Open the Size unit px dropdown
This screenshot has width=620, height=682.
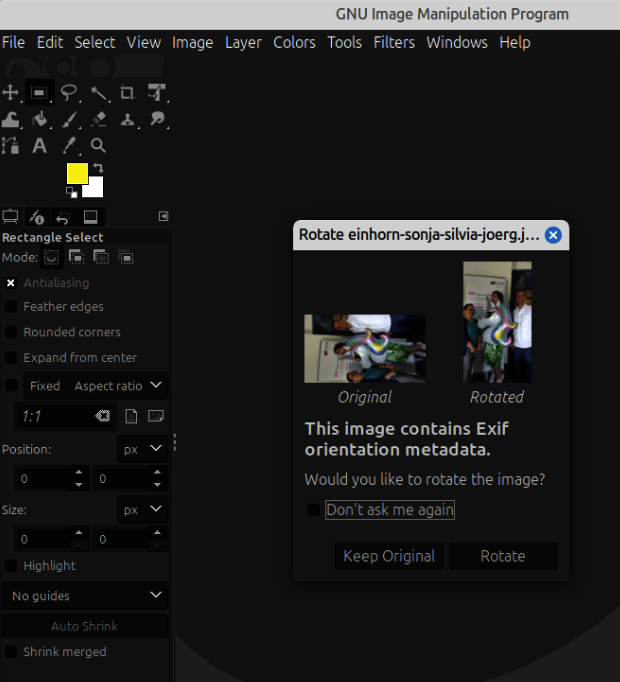click(x=142, y=509)
